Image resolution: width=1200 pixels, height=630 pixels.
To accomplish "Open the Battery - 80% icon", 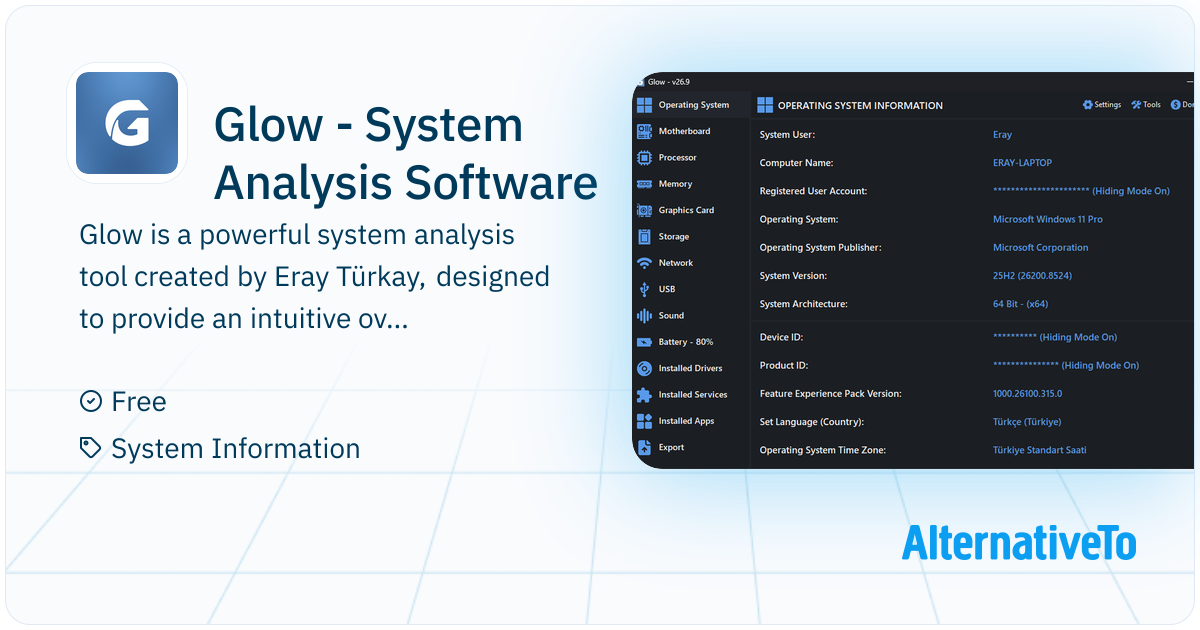I will click(x=644, y=342).
